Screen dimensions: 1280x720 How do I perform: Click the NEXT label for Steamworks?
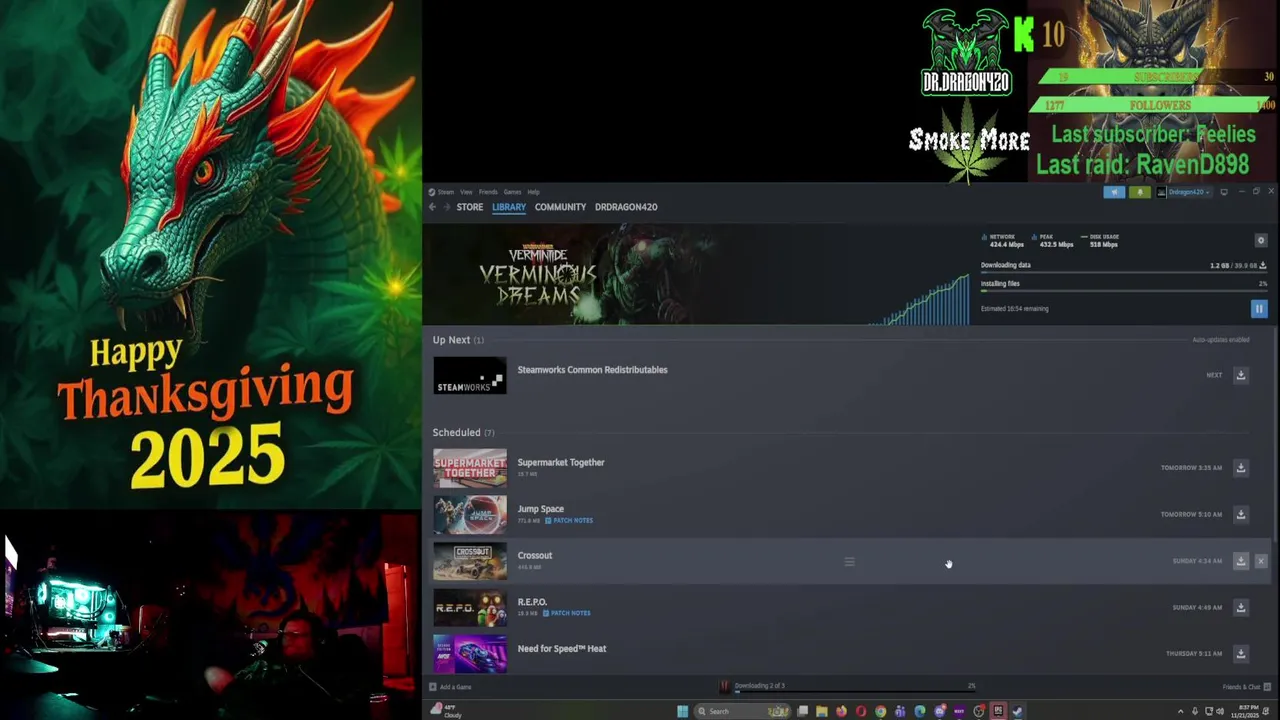click(1214, 375)
